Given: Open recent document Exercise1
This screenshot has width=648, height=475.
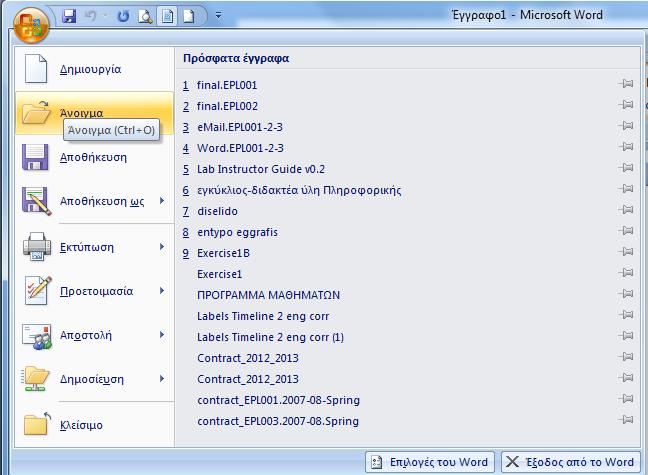Looking at the screenshot, I should click(x=219, y=274).
